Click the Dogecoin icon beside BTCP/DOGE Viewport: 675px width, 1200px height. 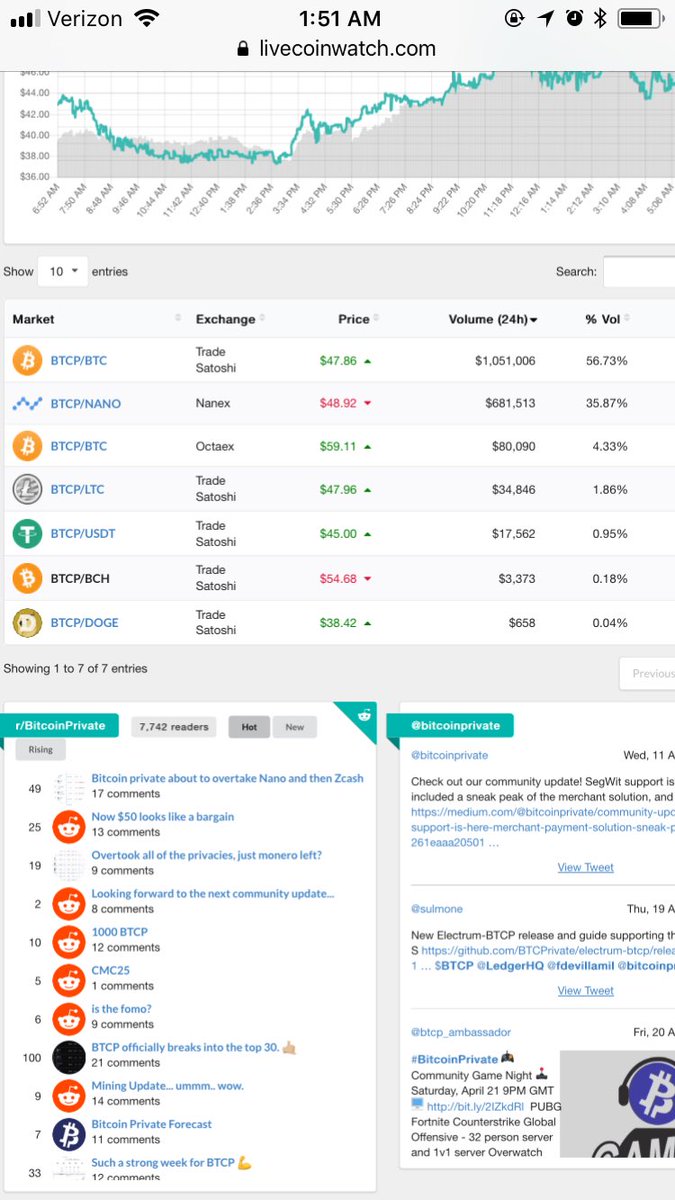point(27,622)
